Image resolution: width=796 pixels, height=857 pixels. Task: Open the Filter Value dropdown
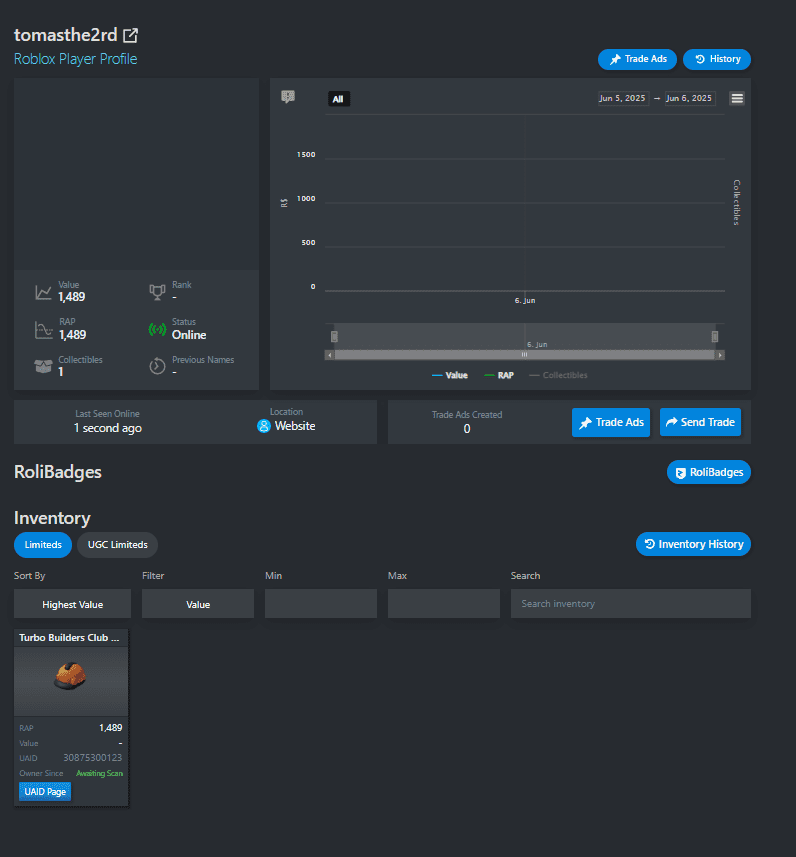[x=198, y=604]
